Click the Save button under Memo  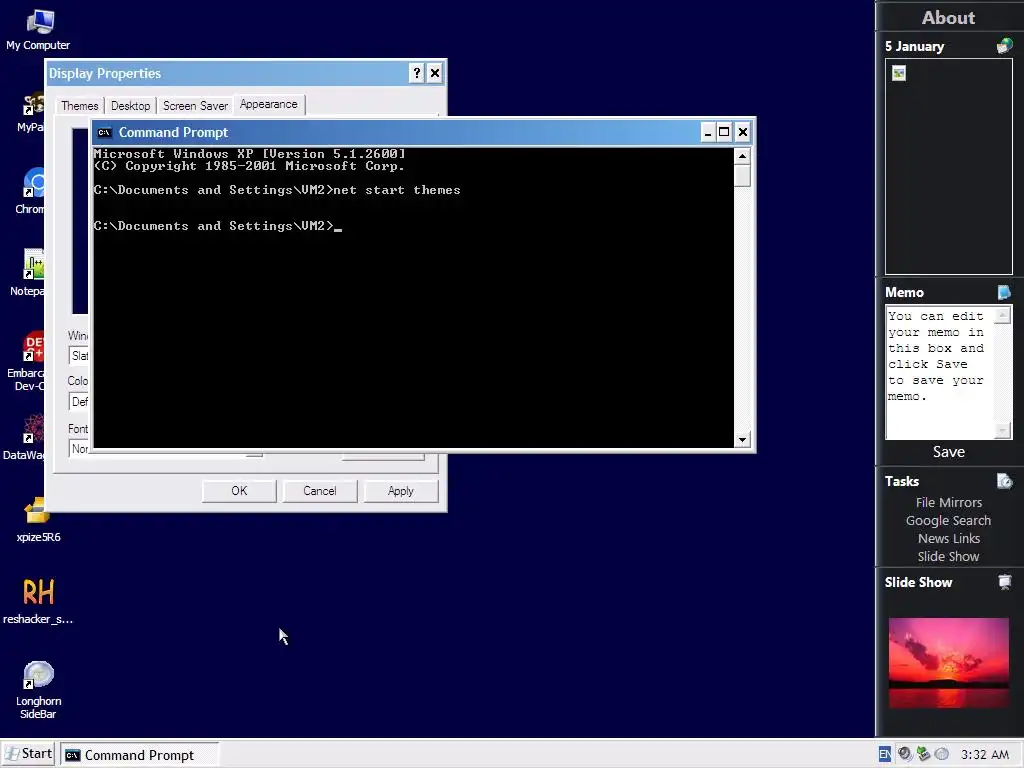(x=948, y=452)
